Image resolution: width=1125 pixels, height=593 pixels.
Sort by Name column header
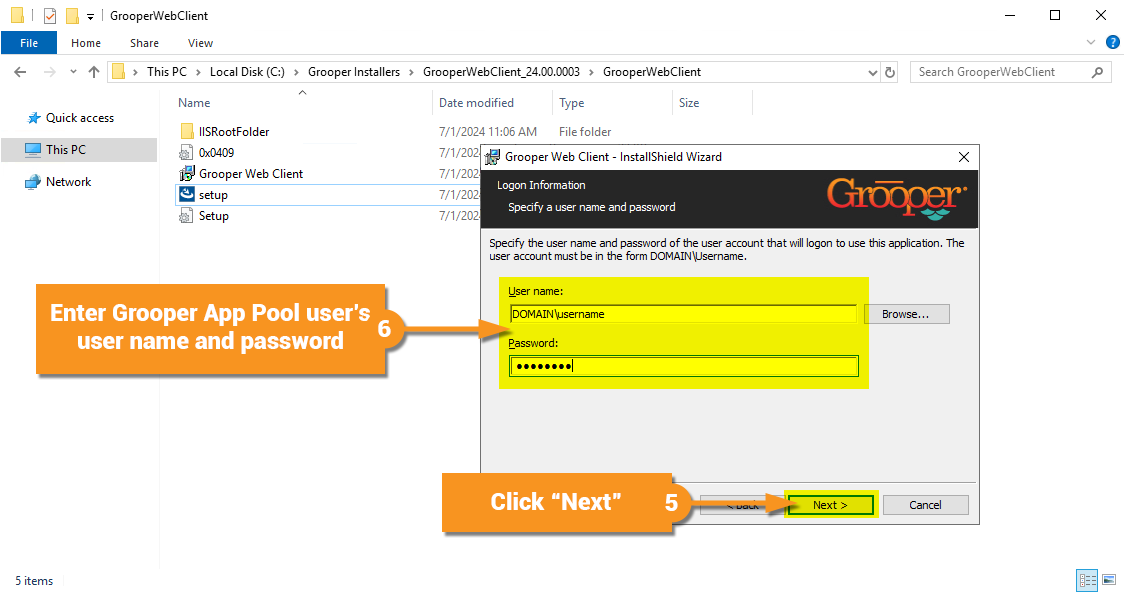click(194, 103)
